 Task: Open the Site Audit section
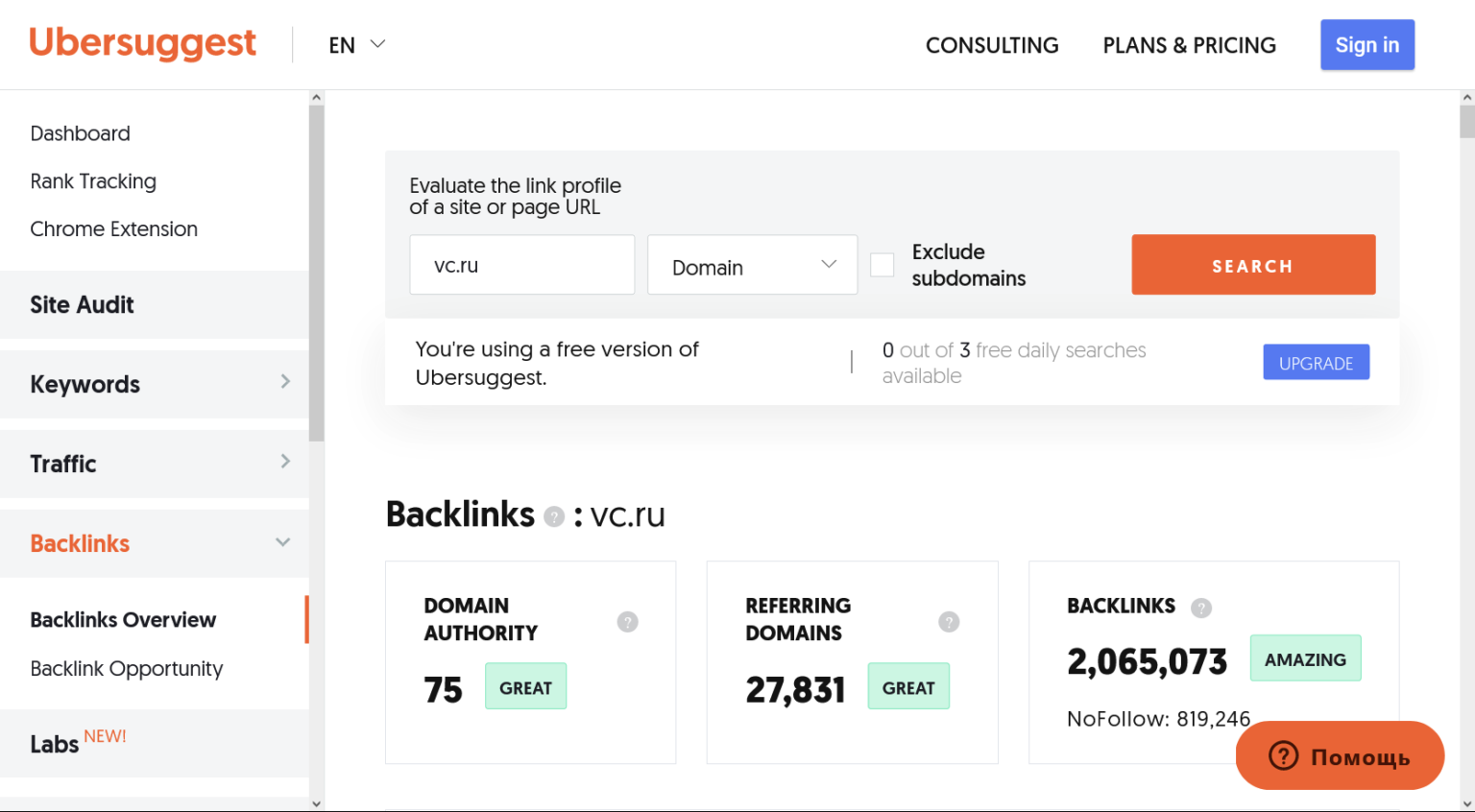[155, 304]
